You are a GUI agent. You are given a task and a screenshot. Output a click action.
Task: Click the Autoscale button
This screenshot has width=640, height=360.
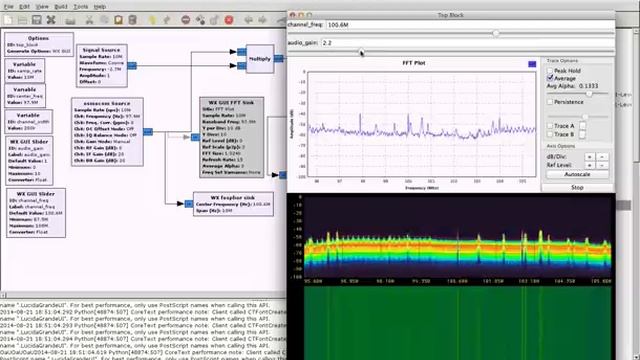(577, 174)
